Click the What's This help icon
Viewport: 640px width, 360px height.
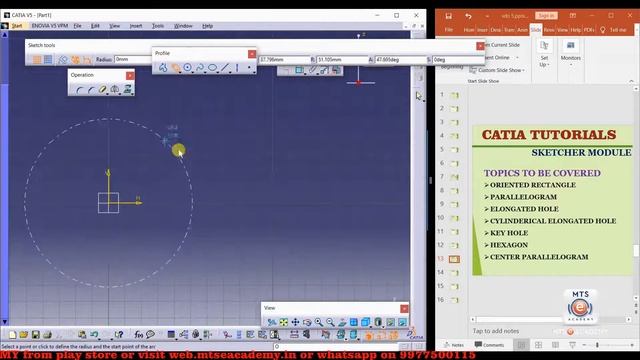(x=119, y=335)
